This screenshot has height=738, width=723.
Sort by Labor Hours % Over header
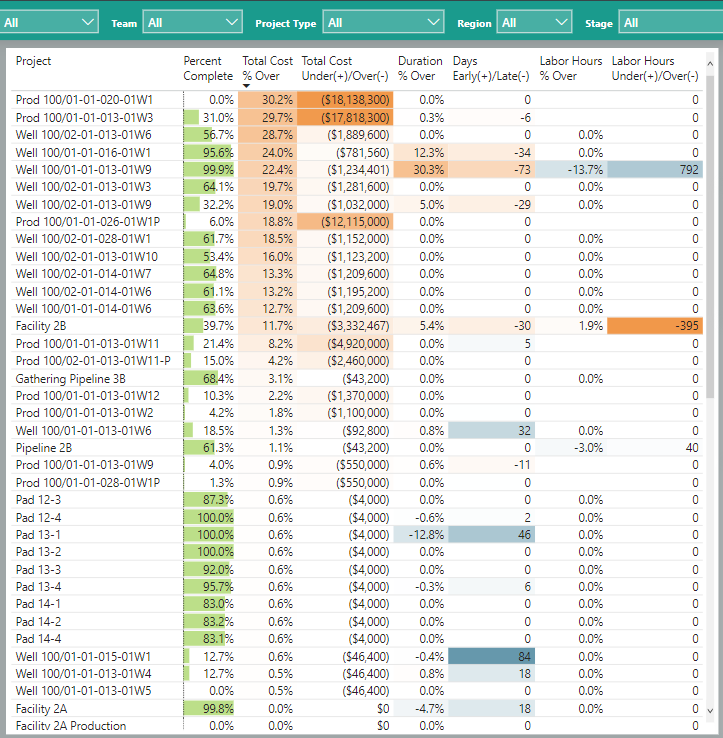pyautogui.click(x=571, y=68)
